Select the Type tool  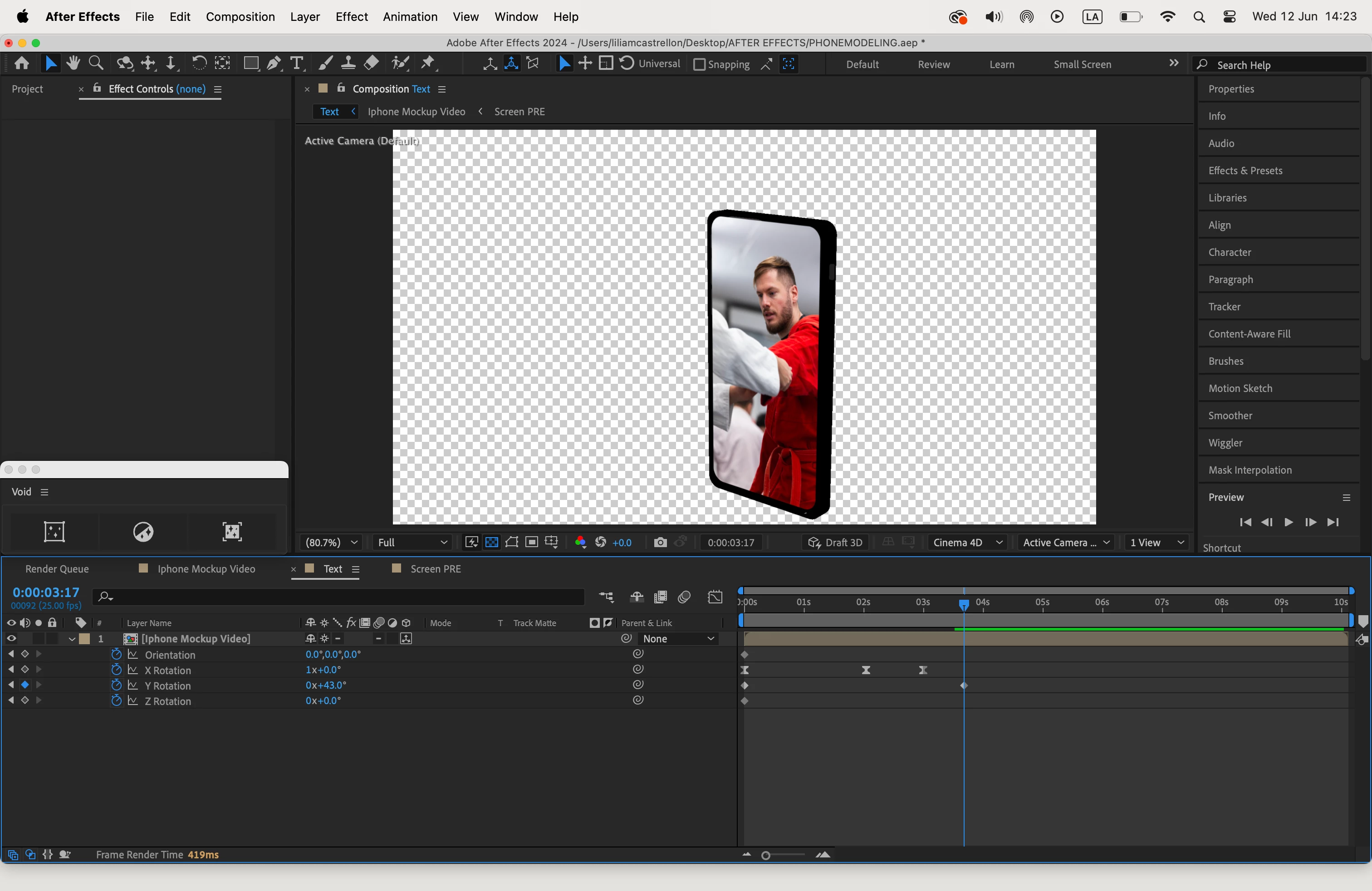pyautogui.click(x=296, y=64)
